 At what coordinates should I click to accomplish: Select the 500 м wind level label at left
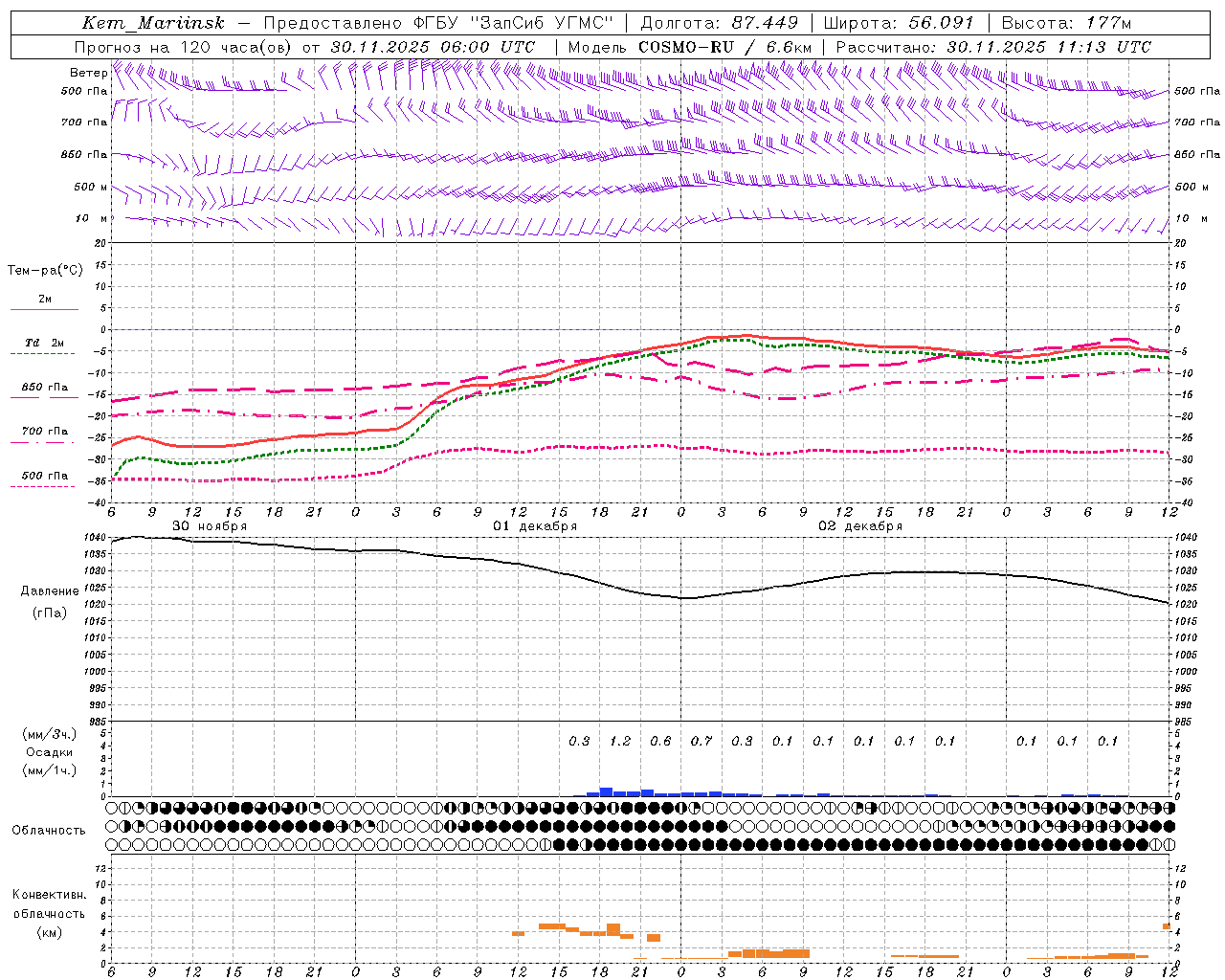[91, 187]
